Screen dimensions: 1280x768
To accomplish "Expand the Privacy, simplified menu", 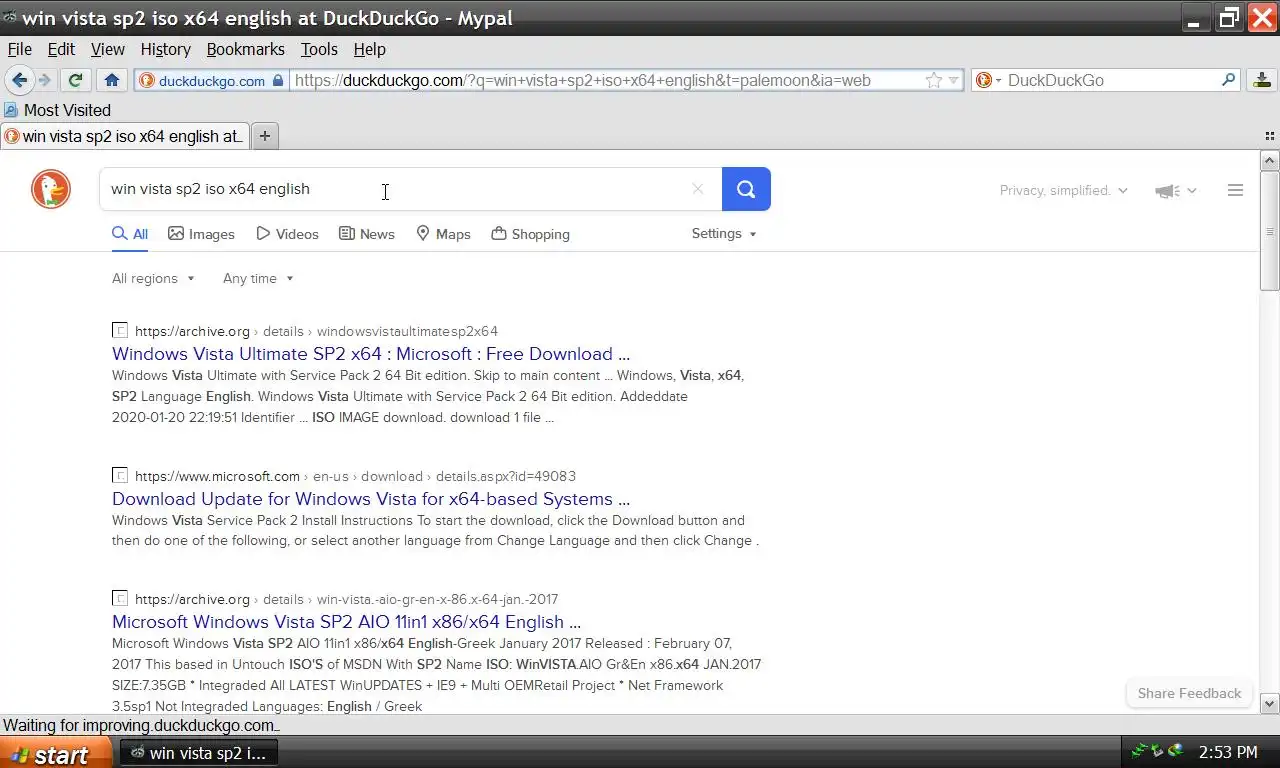I will [x=1064, y=190].
